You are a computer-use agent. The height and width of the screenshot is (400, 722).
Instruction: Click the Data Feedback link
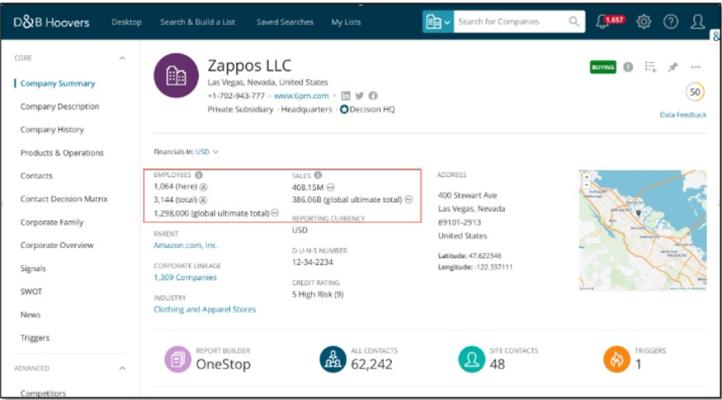click(683, 115)
